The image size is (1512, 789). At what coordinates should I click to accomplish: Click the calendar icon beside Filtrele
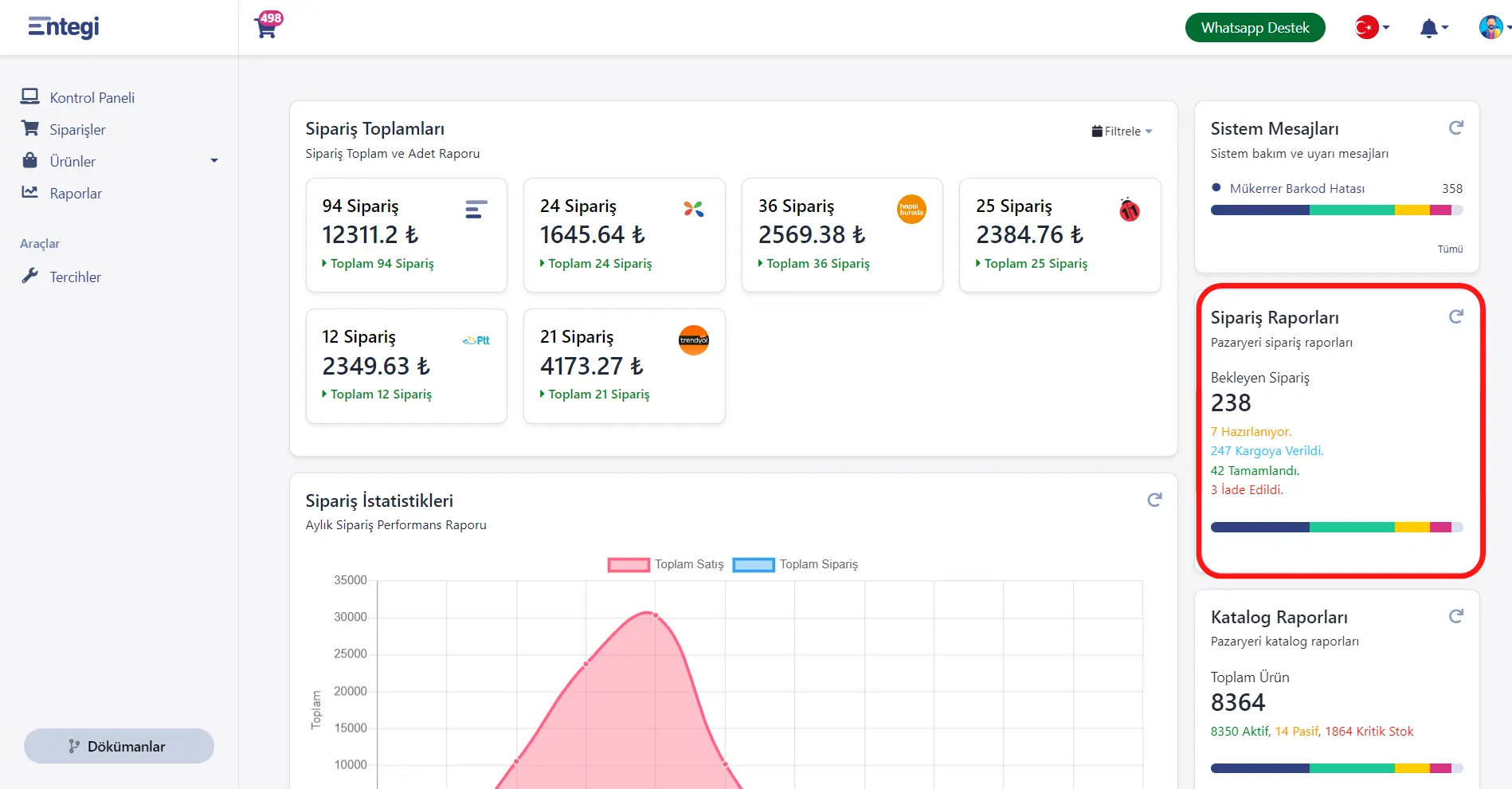click(x=1097, y=131)
